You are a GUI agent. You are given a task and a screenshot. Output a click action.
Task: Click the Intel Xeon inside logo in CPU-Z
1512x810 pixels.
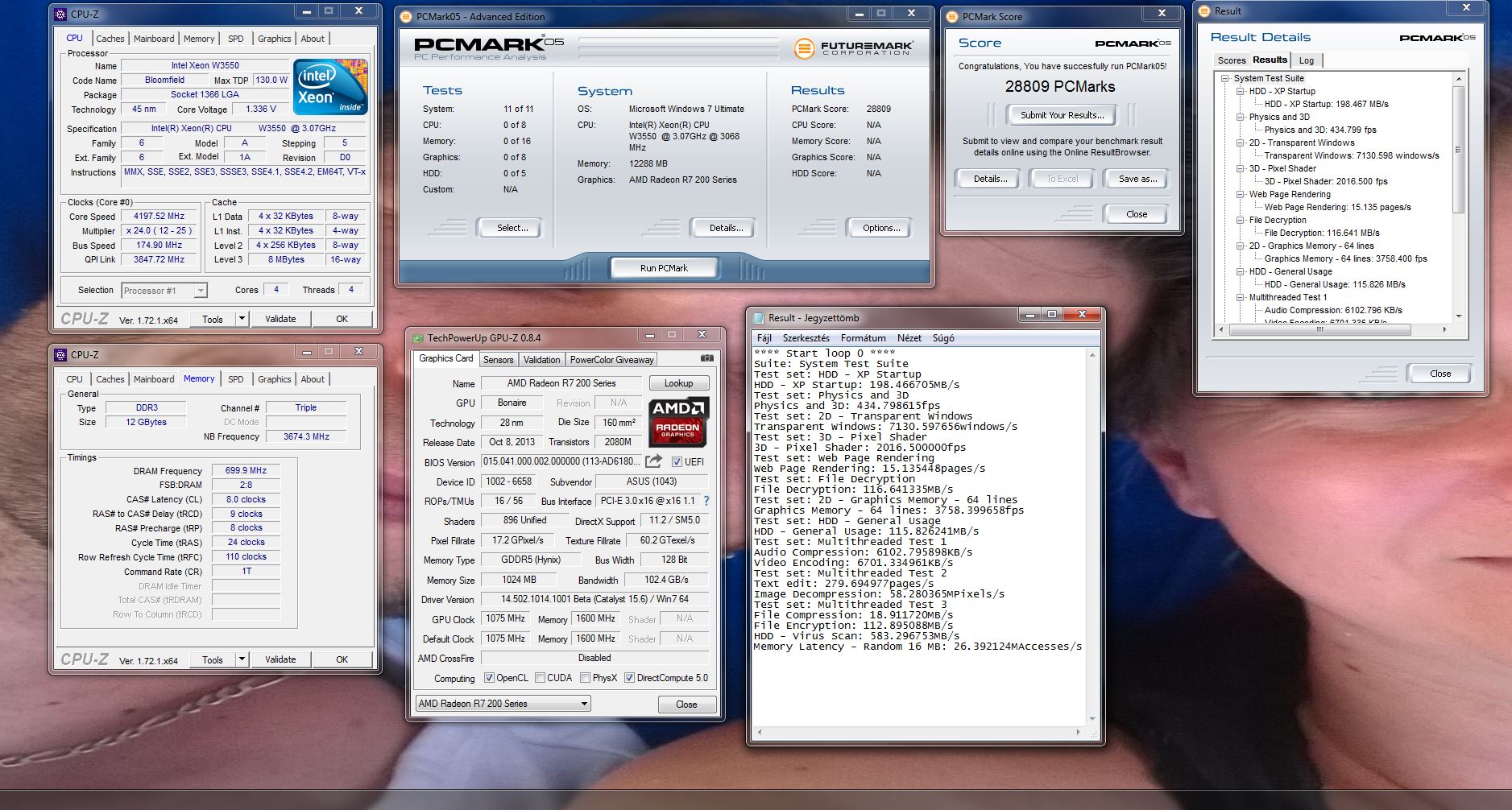click(330, 85)
